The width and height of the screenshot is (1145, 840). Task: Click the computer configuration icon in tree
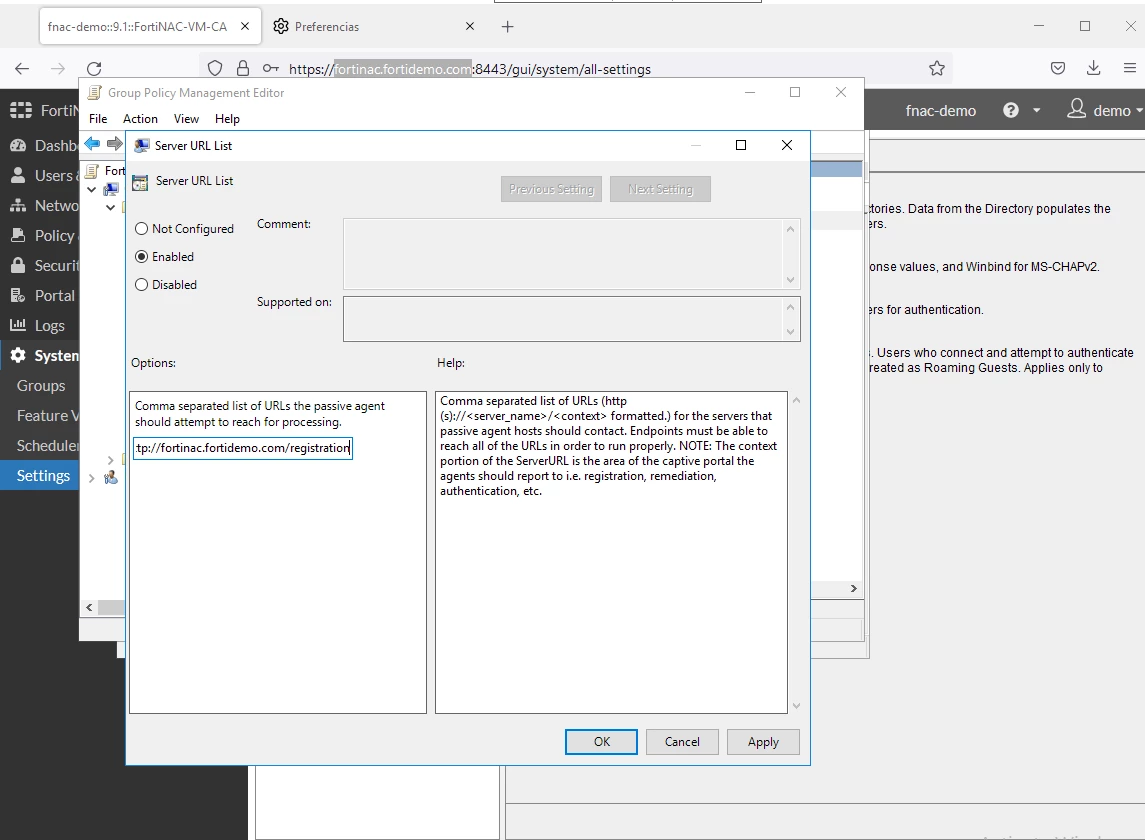click(111, 189)
